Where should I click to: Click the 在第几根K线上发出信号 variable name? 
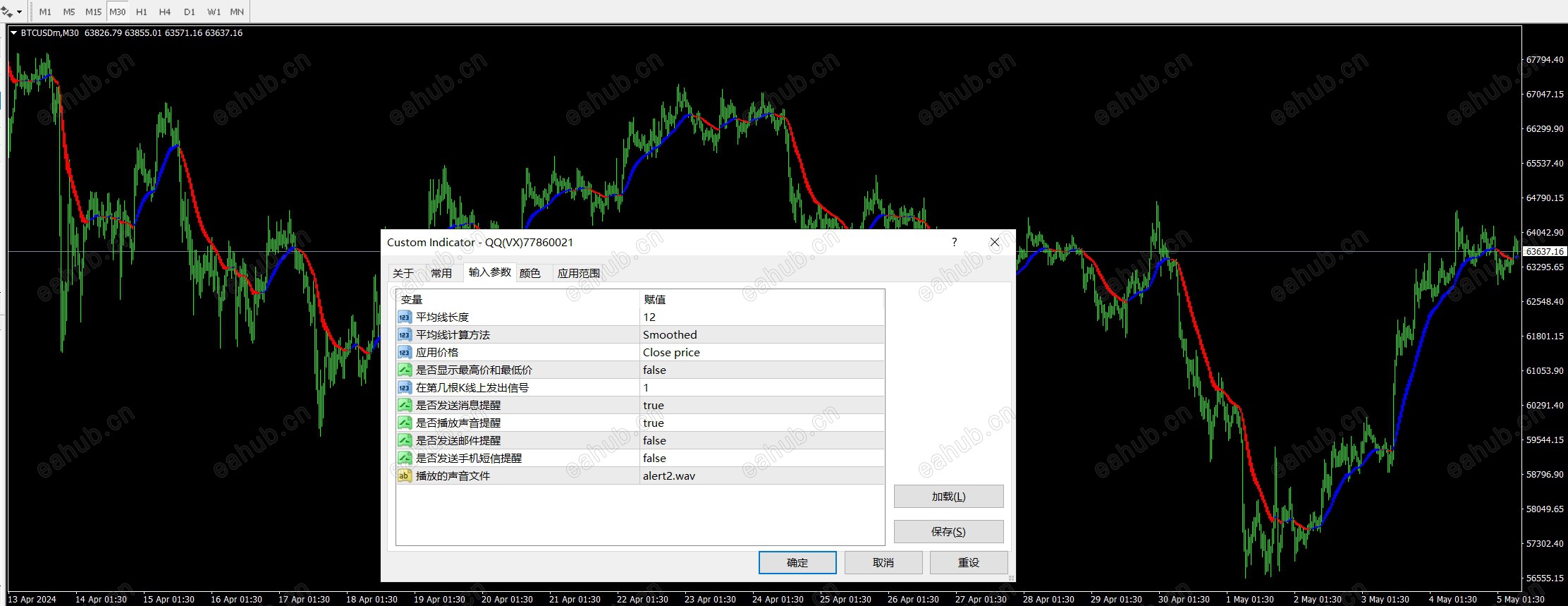472,388
